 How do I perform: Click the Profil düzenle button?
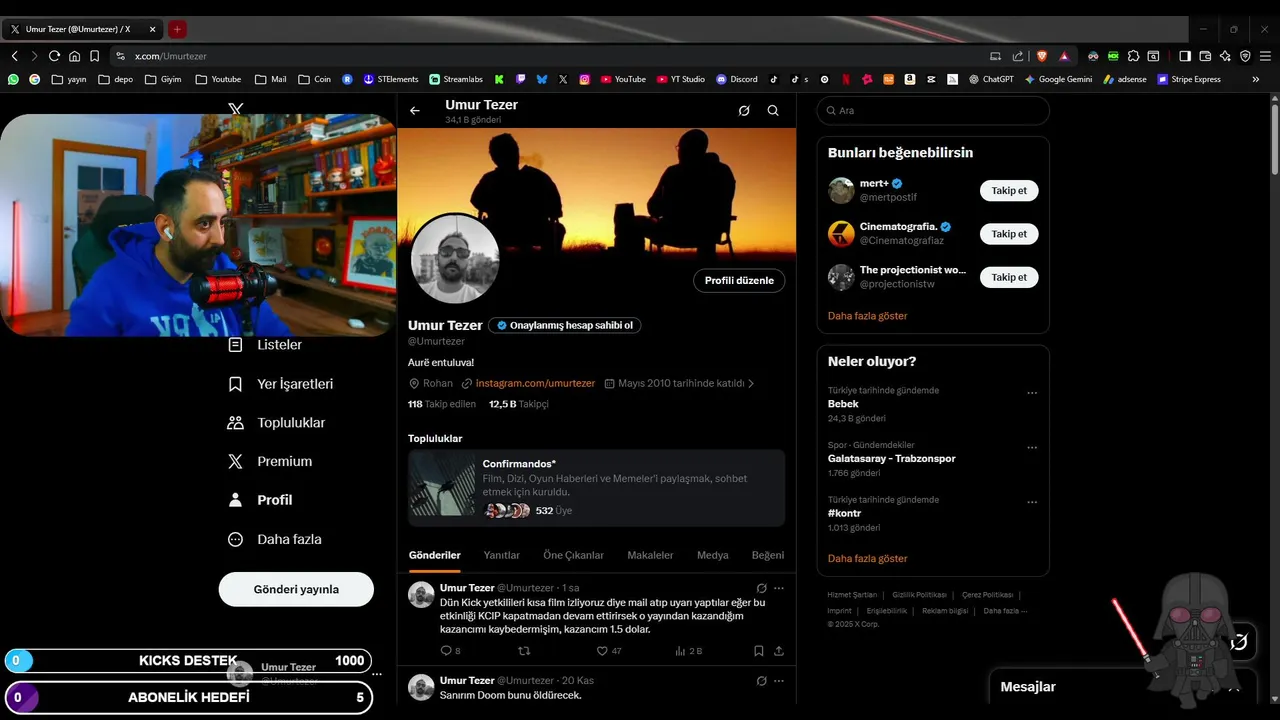pyautogui.click(x=739, y=281)
